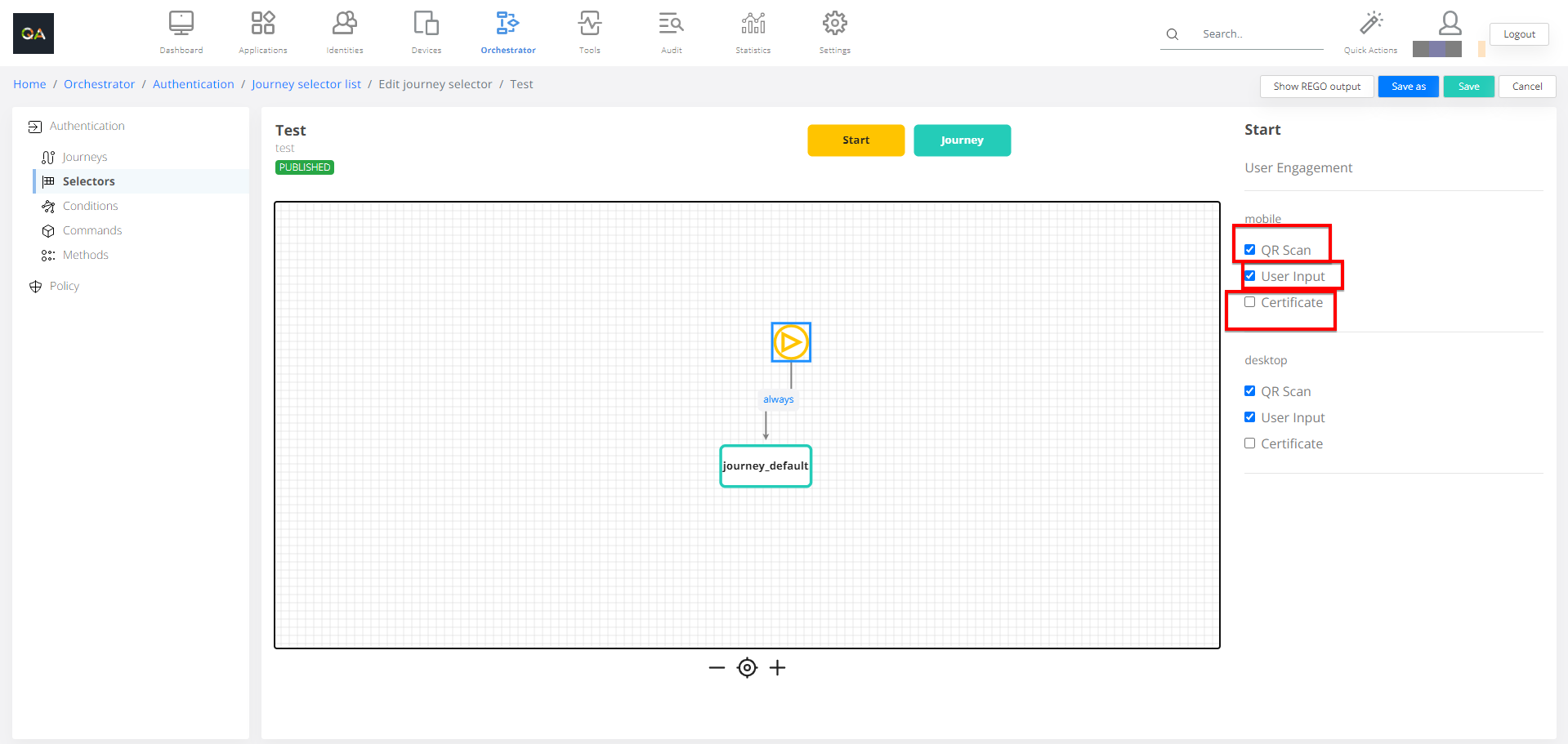Open Policy section in the sidebar
This screenshot has width=1568, height=744.
click(64, 286)
